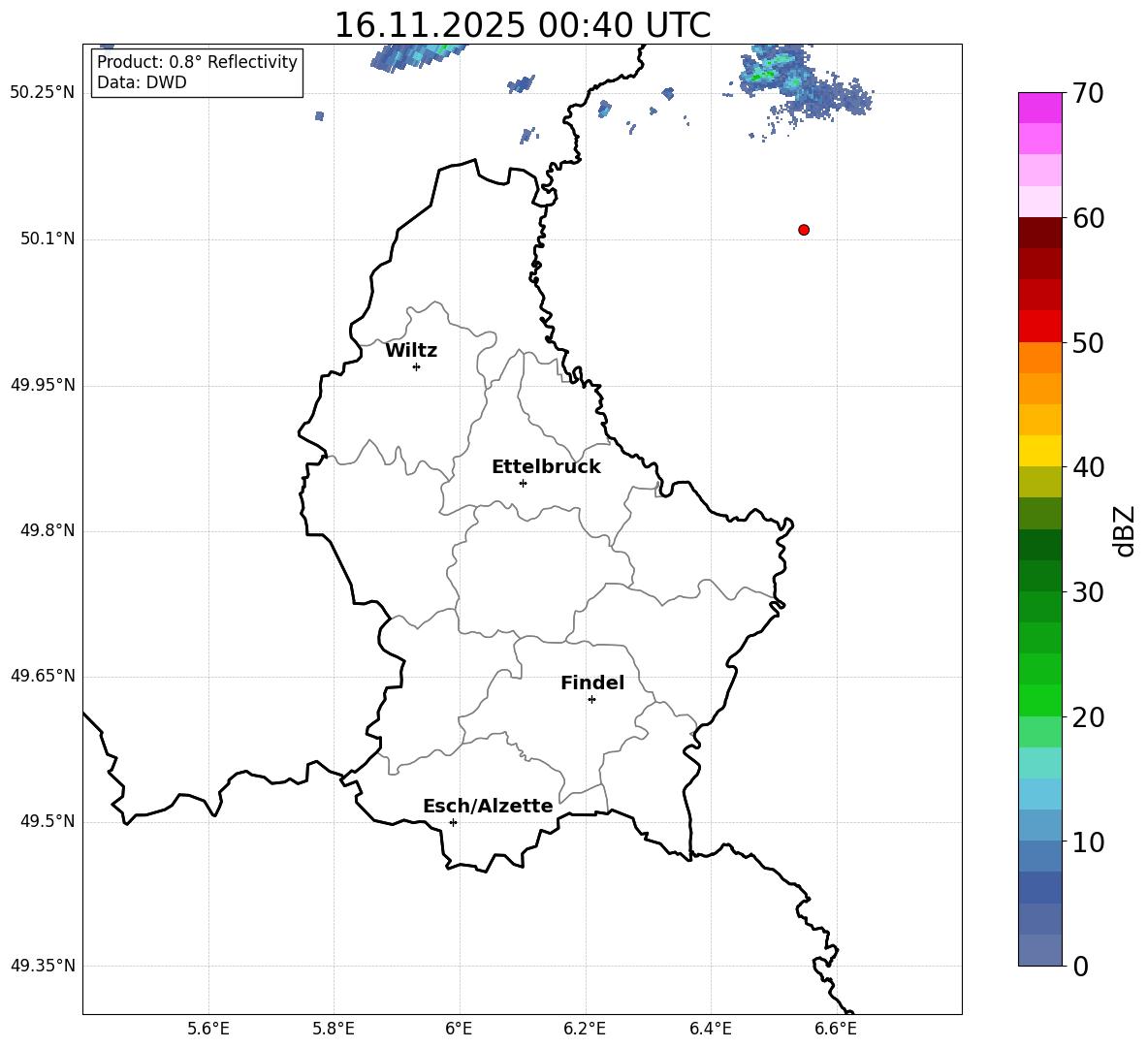This screenshot has height=1048, width=1148.
Task: Click the 40 tick on colorbar
Action: pyautogui.click(x=1088, y=467)
